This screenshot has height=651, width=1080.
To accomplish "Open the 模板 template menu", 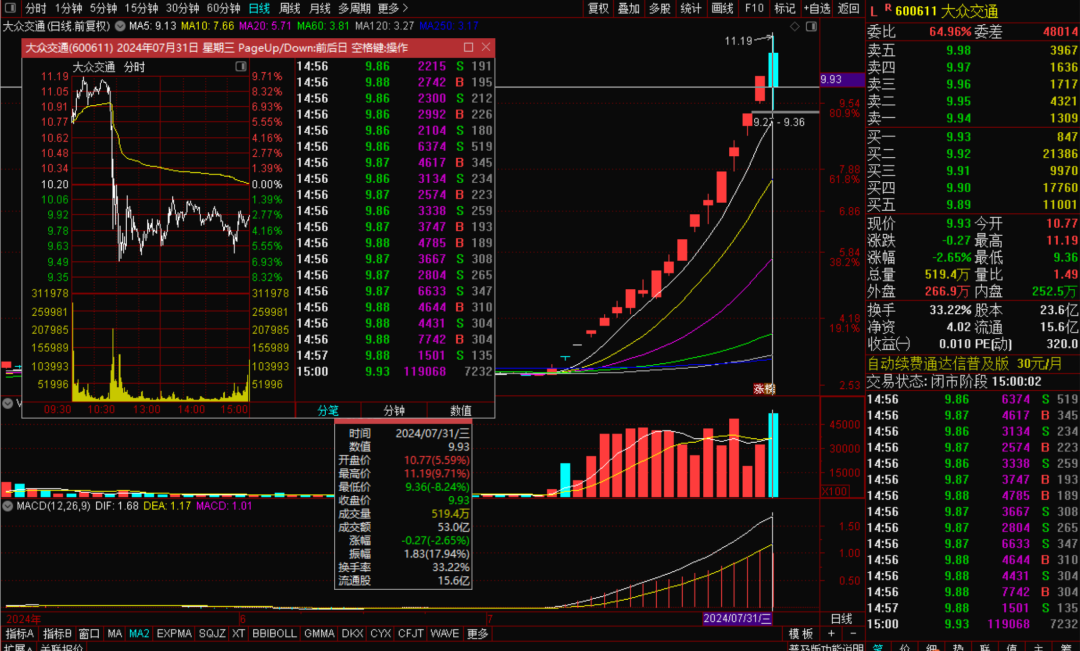I will click(800, 633).
